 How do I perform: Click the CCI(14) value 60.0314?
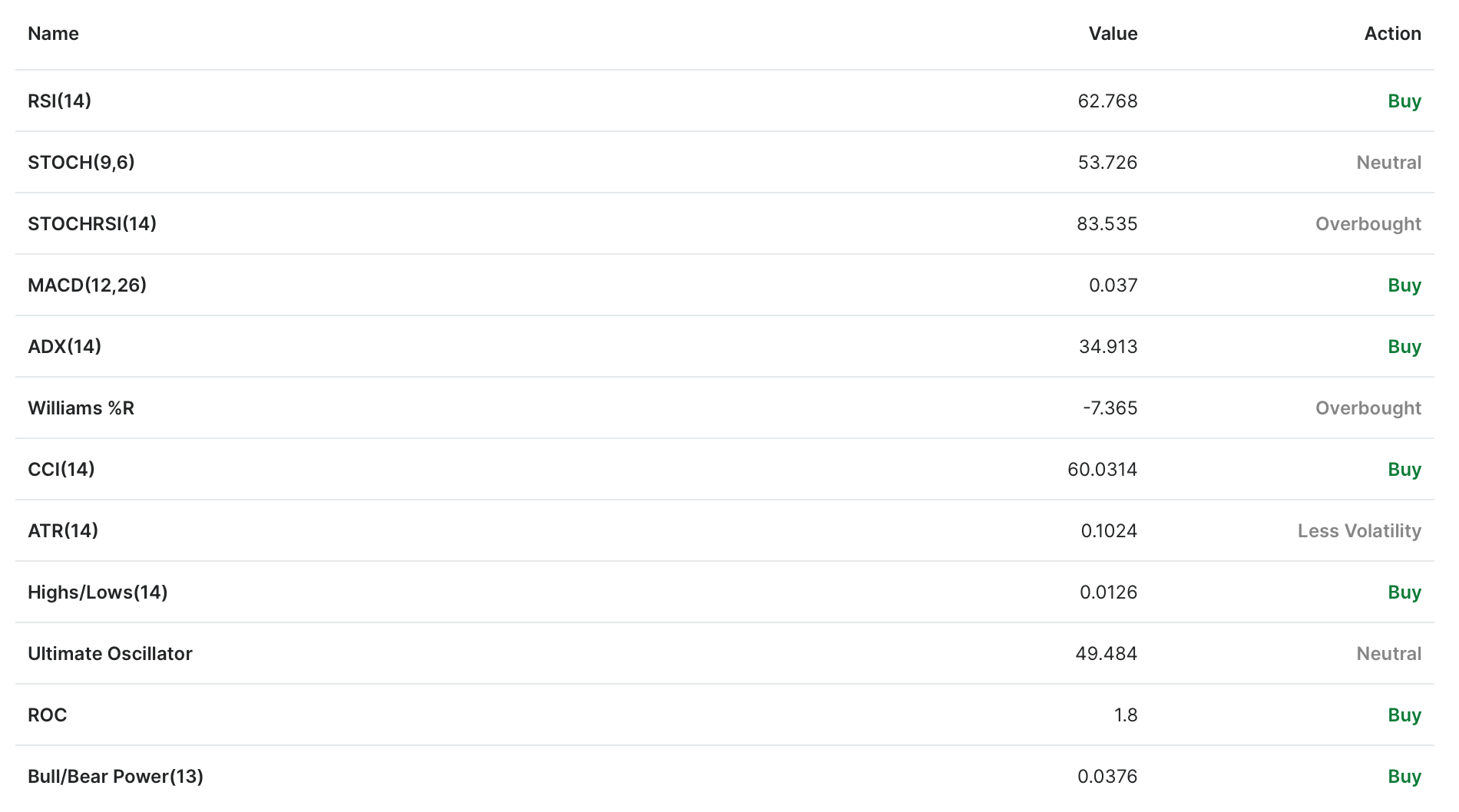(1102, 470)
